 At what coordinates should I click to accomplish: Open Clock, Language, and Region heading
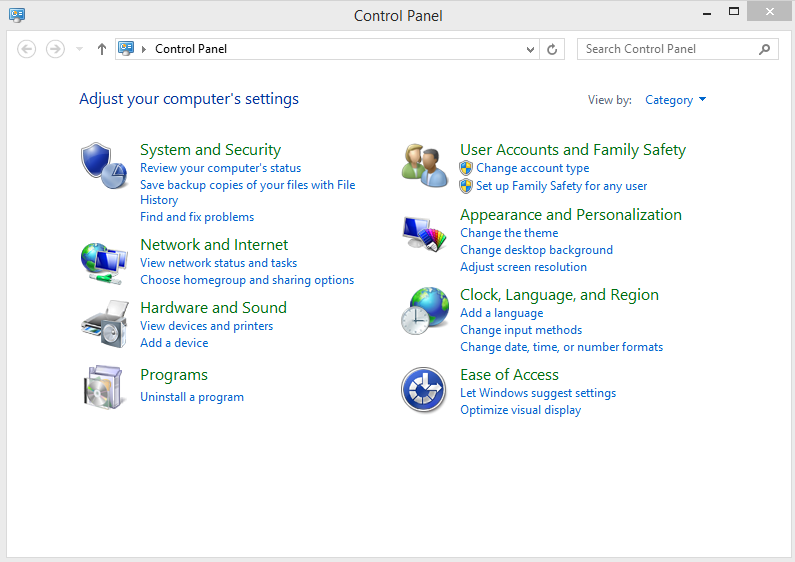click(559, 295)
